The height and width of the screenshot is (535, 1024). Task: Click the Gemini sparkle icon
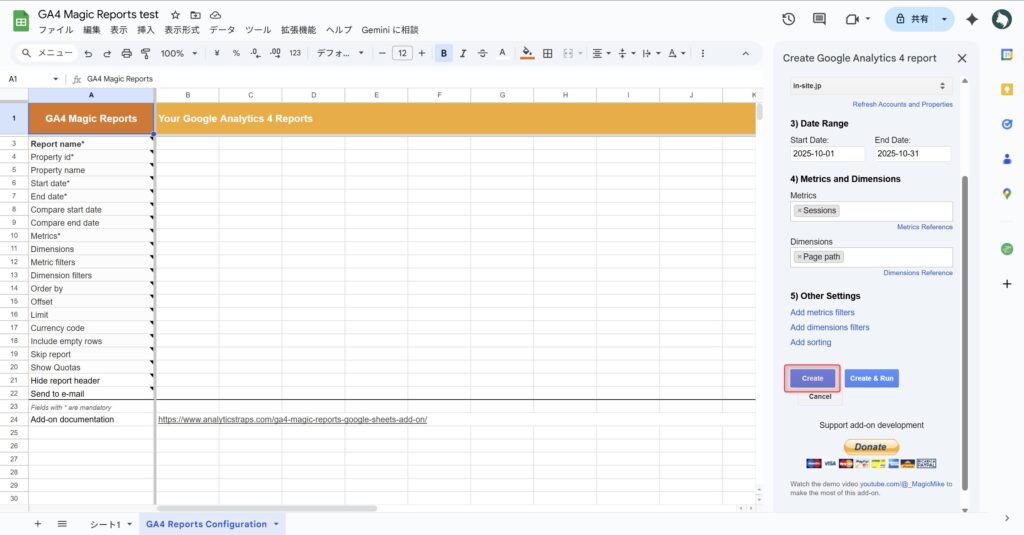pyautogui.click(x=971, y=19)
